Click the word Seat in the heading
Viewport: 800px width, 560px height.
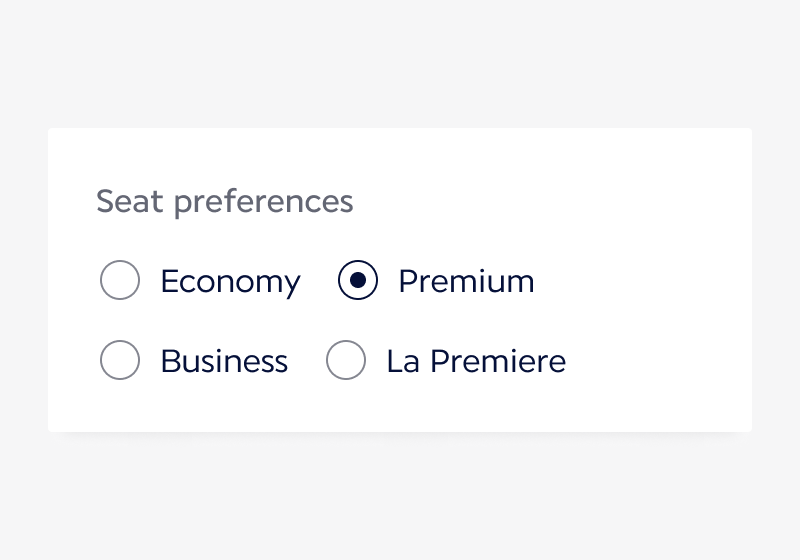coord(130,201)
